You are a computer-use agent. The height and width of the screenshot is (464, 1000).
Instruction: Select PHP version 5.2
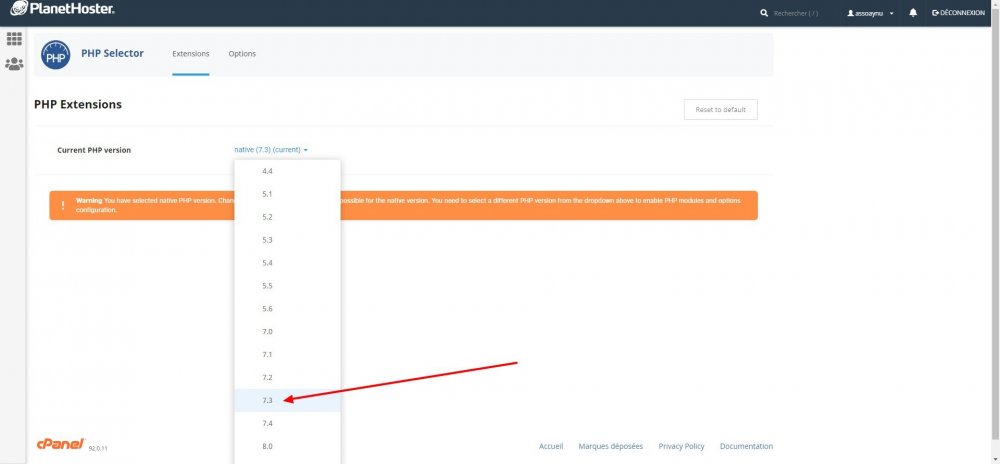[287, 217]
